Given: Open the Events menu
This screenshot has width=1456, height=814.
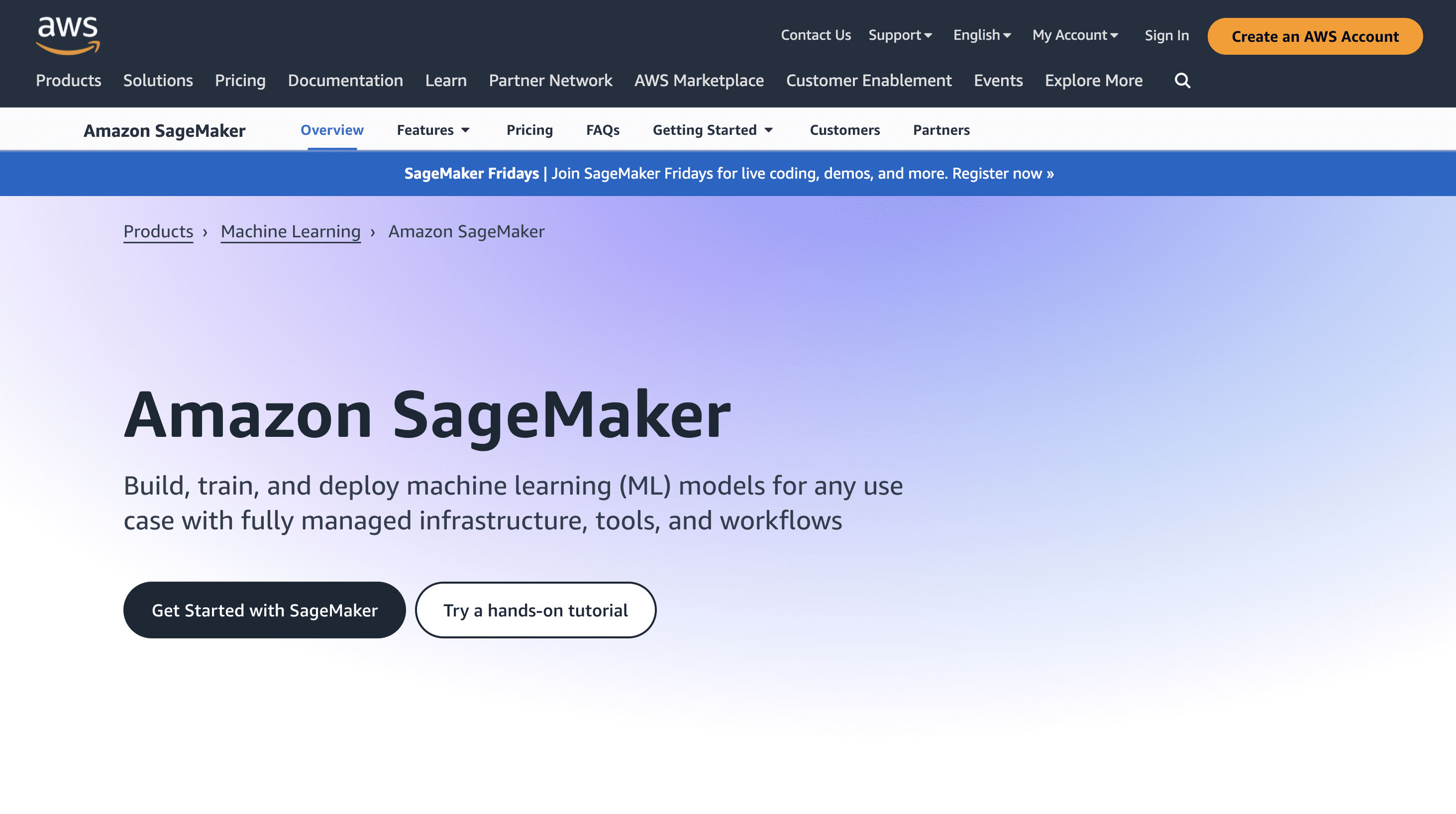Looking at the screenshot, I should [x=998, y=80].
